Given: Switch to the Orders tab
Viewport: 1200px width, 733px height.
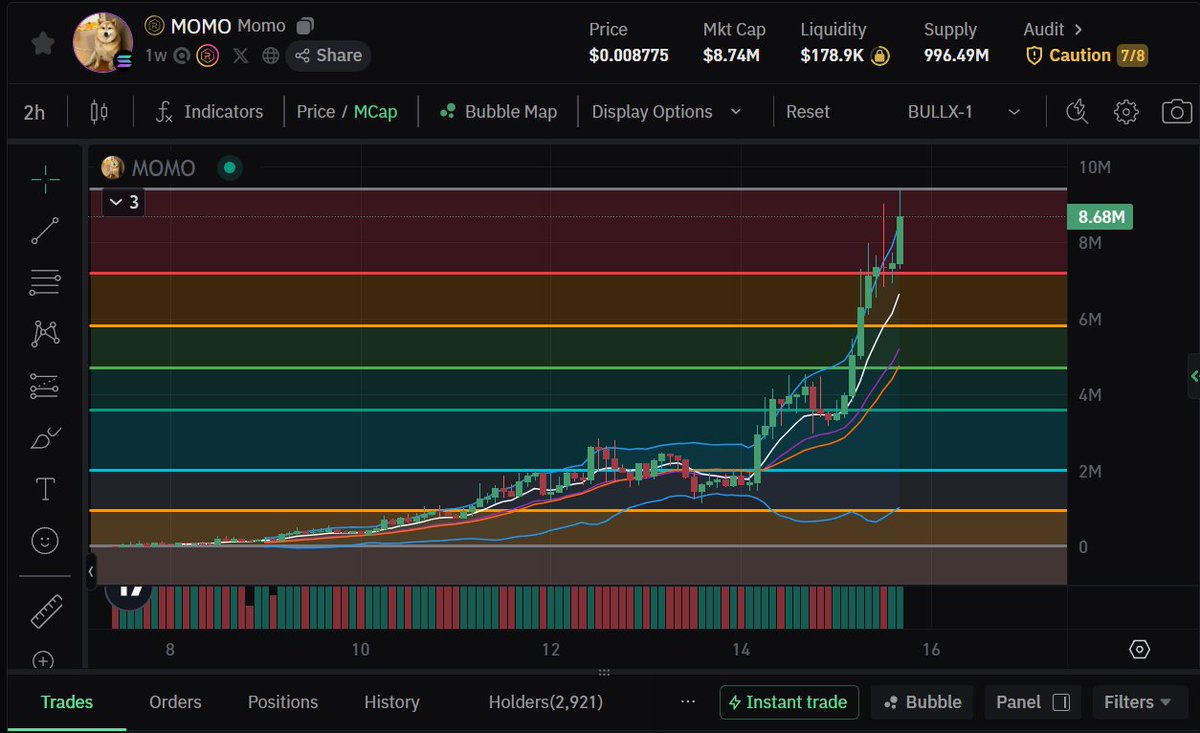Looking at the screenshot, I should [x=175, y=702].
